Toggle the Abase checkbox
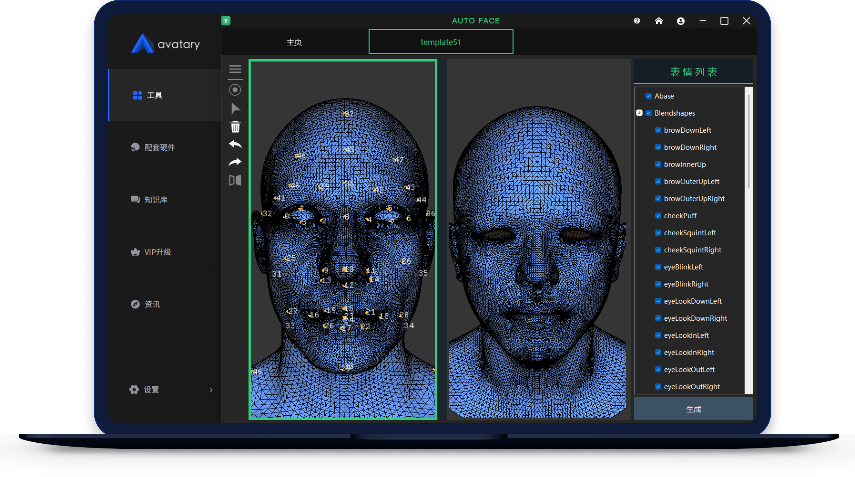 coord(649,96)
